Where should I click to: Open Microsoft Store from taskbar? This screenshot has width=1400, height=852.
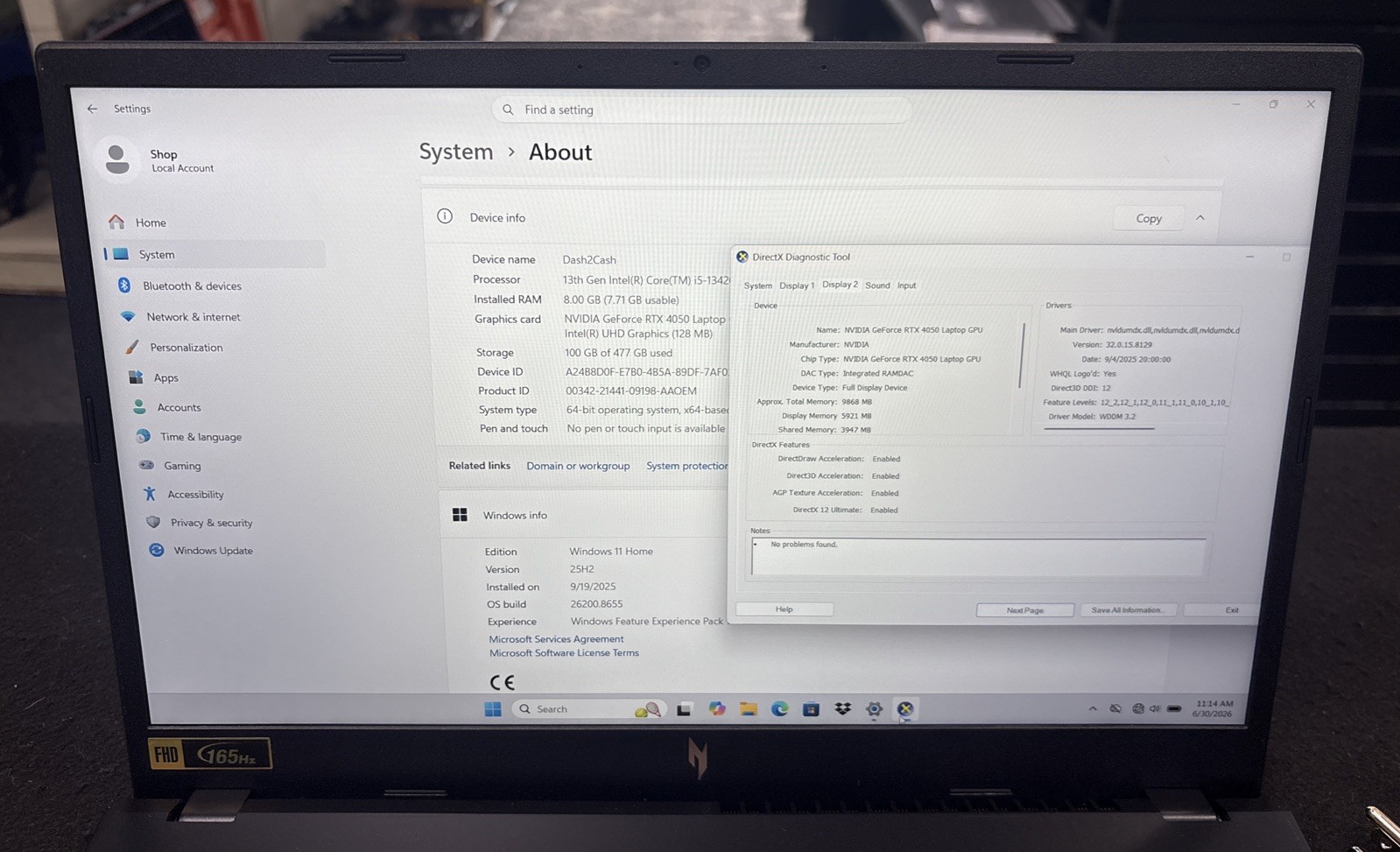(811, 709)
